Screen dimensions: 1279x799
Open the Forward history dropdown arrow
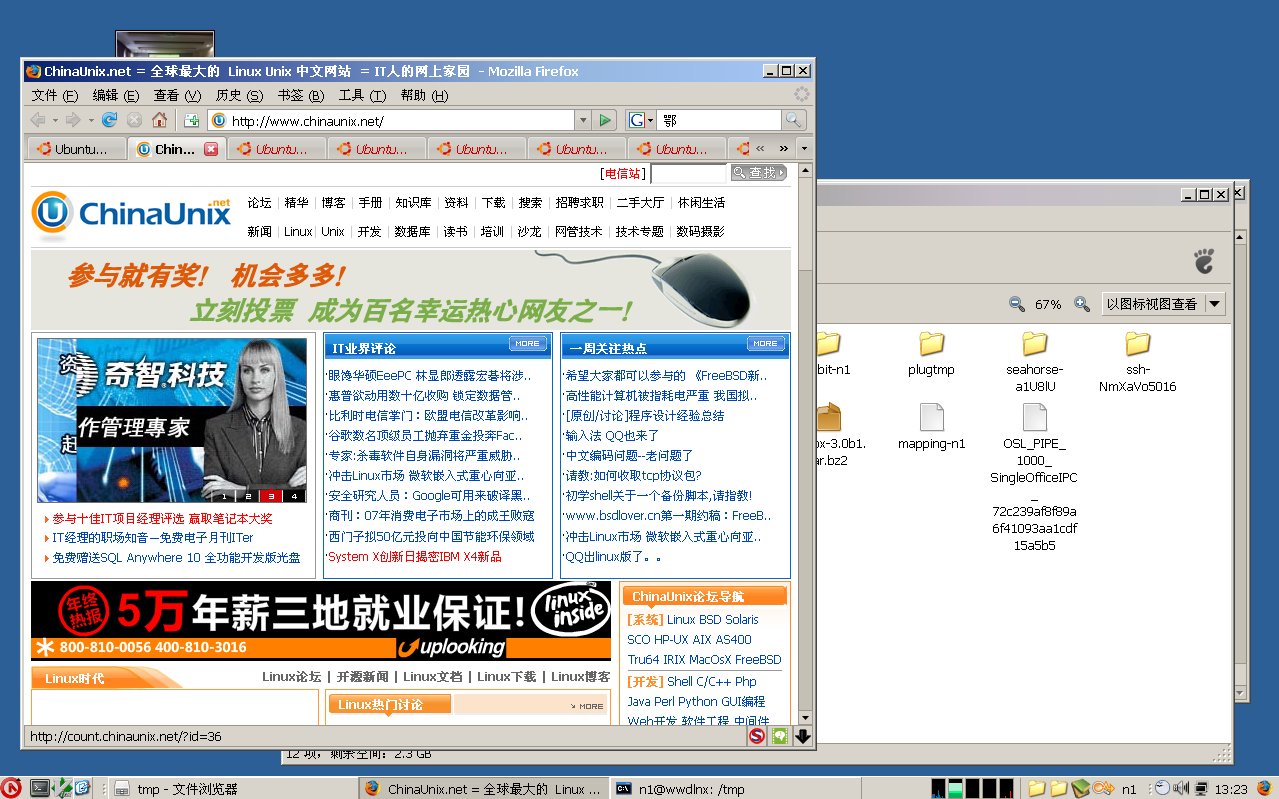pos(90,120)
